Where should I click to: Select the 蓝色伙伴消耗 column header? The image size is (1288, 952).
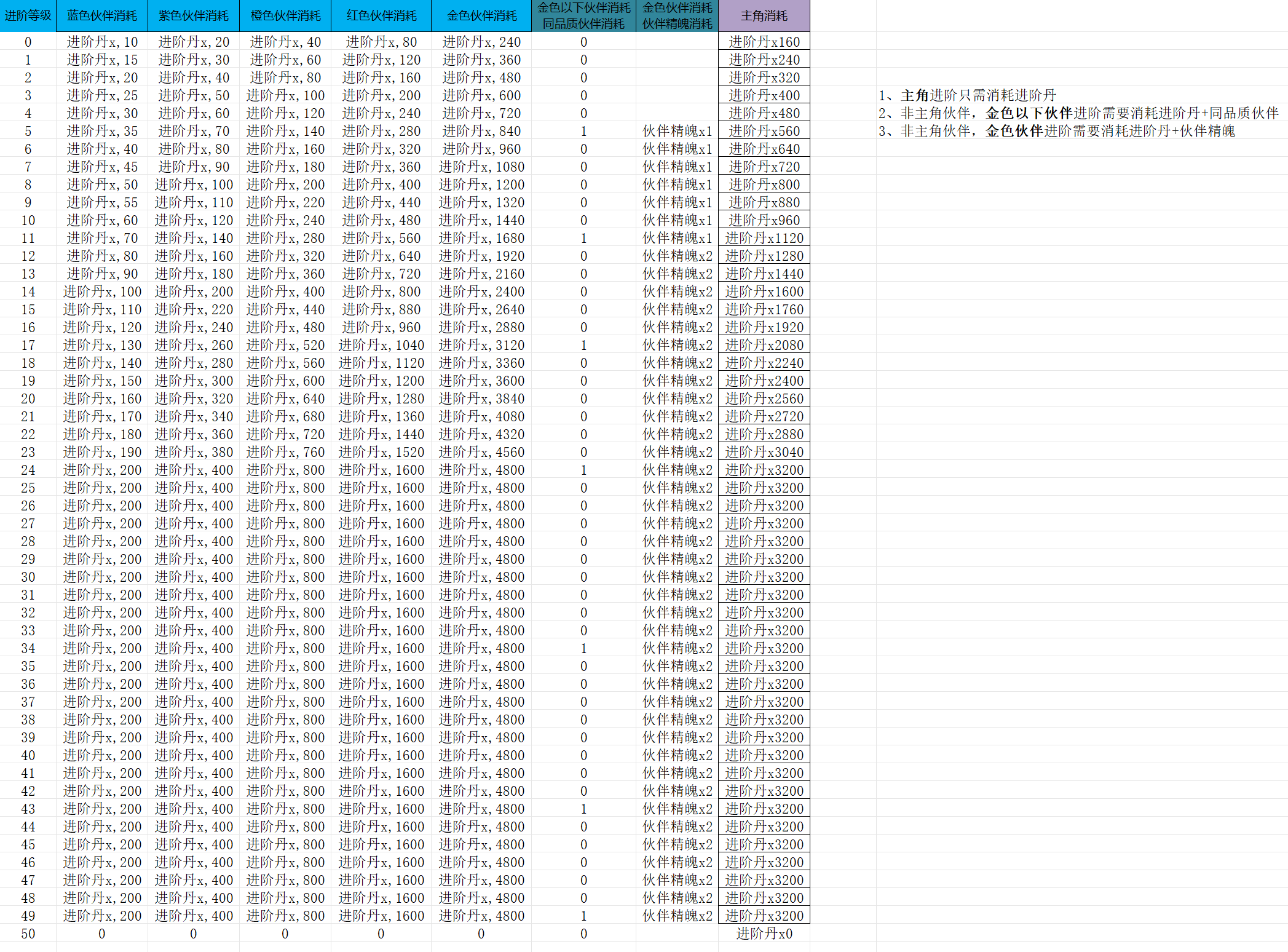[x=101, y=15]
